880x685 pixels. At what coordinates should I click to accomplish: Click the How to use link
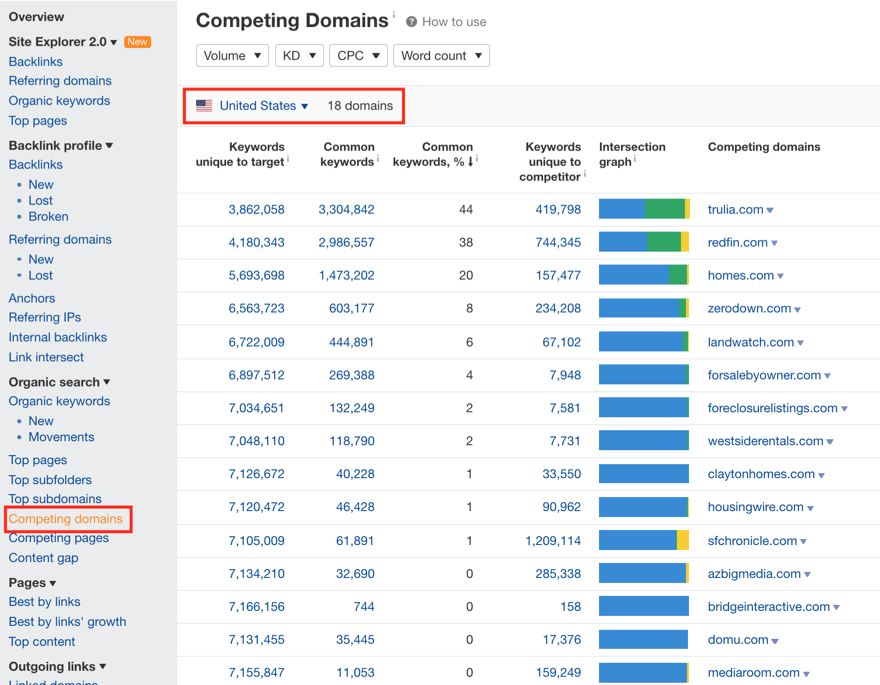click(x=454, y=22)
